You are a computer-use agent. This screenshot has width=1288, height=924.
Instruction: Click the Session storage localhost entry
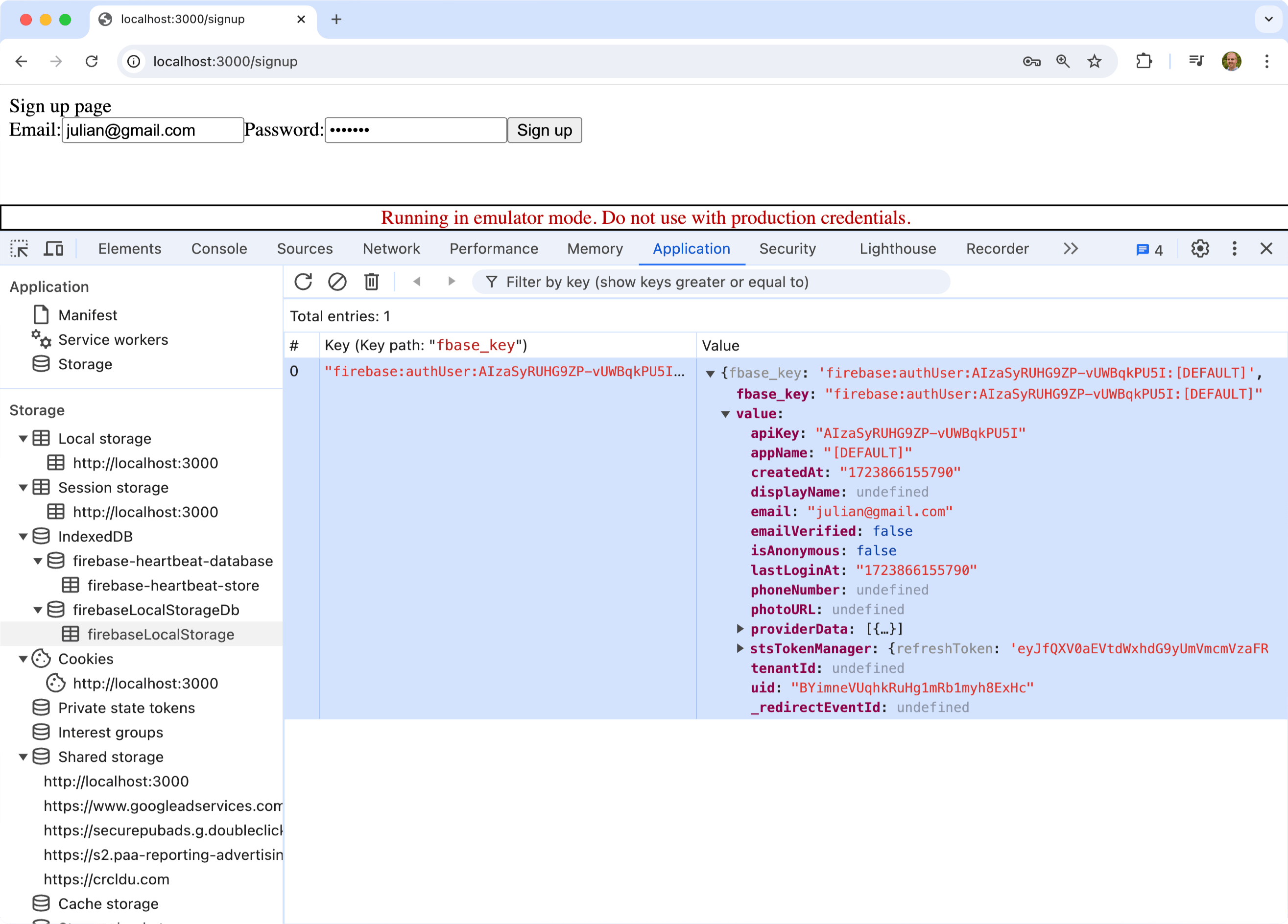click(146, 512)
